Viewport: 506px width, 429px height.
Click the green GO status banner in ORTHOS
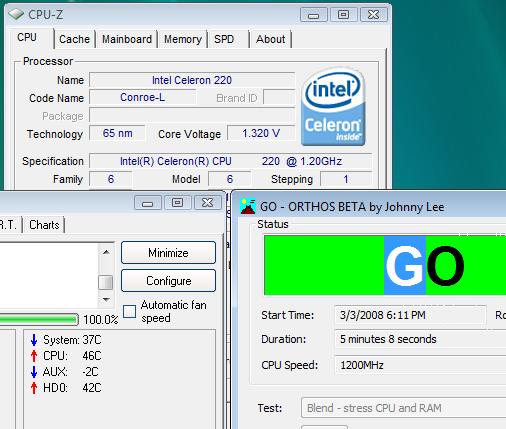tap(385, 265)
